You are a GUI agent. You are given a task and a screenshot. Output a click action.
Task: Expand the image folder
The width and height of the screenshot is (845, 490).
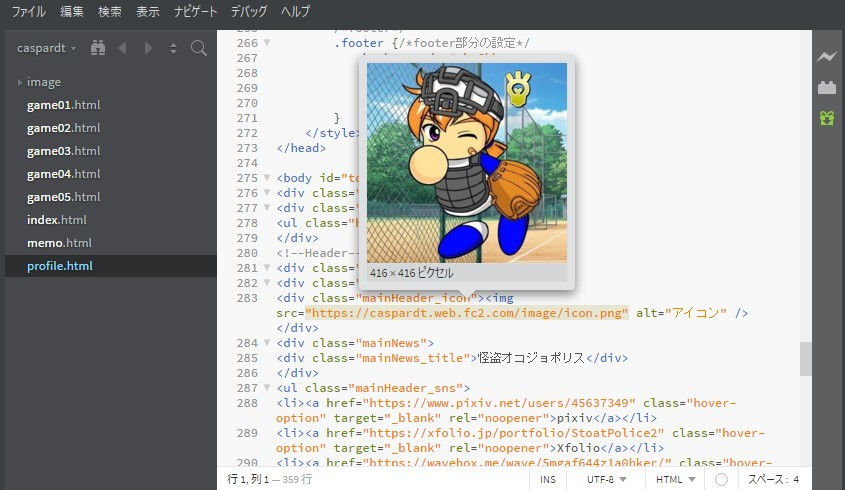[x=20, y=82]
